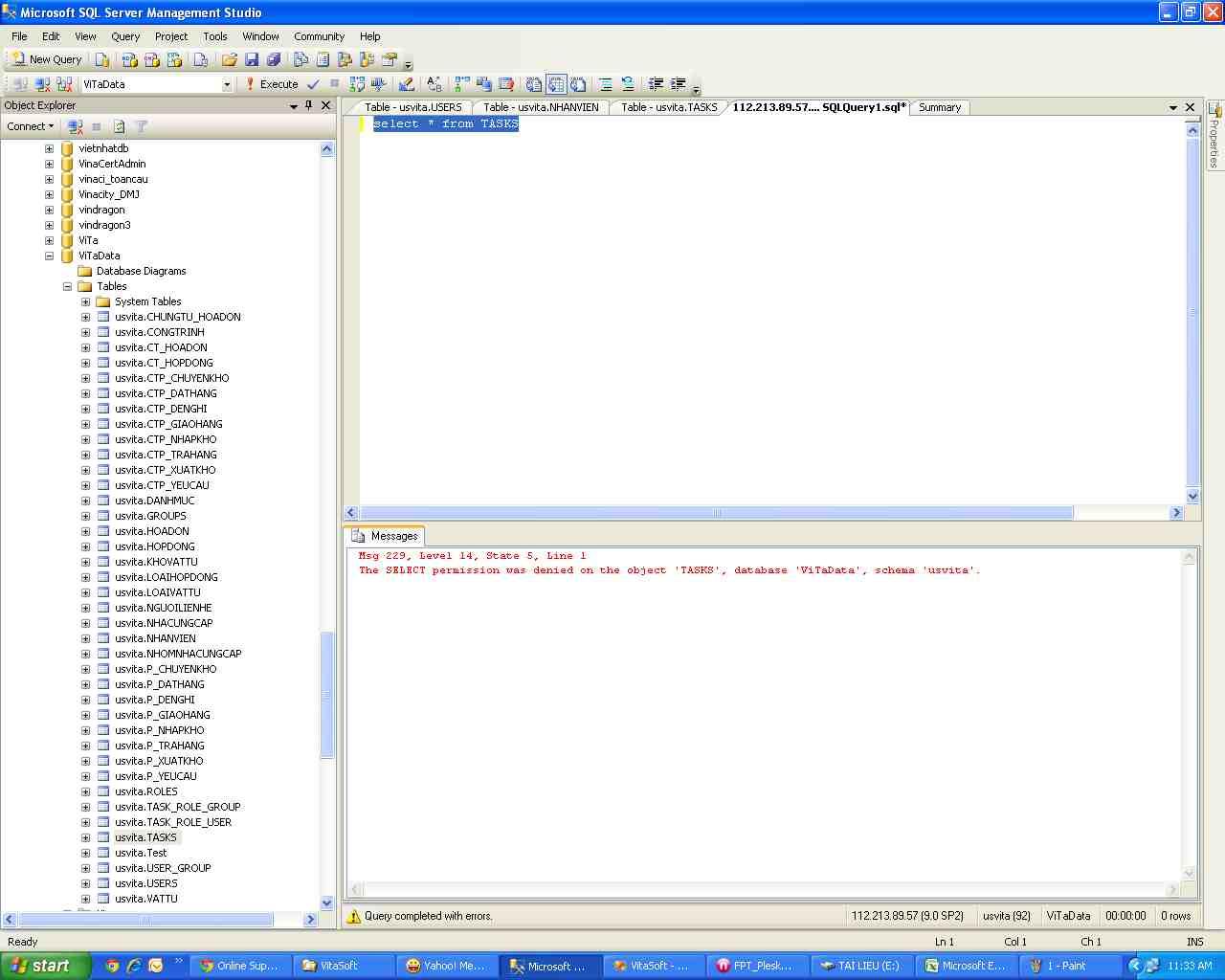Decrease indent of selected lines
The height and width of the screenshot is (980, 1225).
click(x=656, y=84)
